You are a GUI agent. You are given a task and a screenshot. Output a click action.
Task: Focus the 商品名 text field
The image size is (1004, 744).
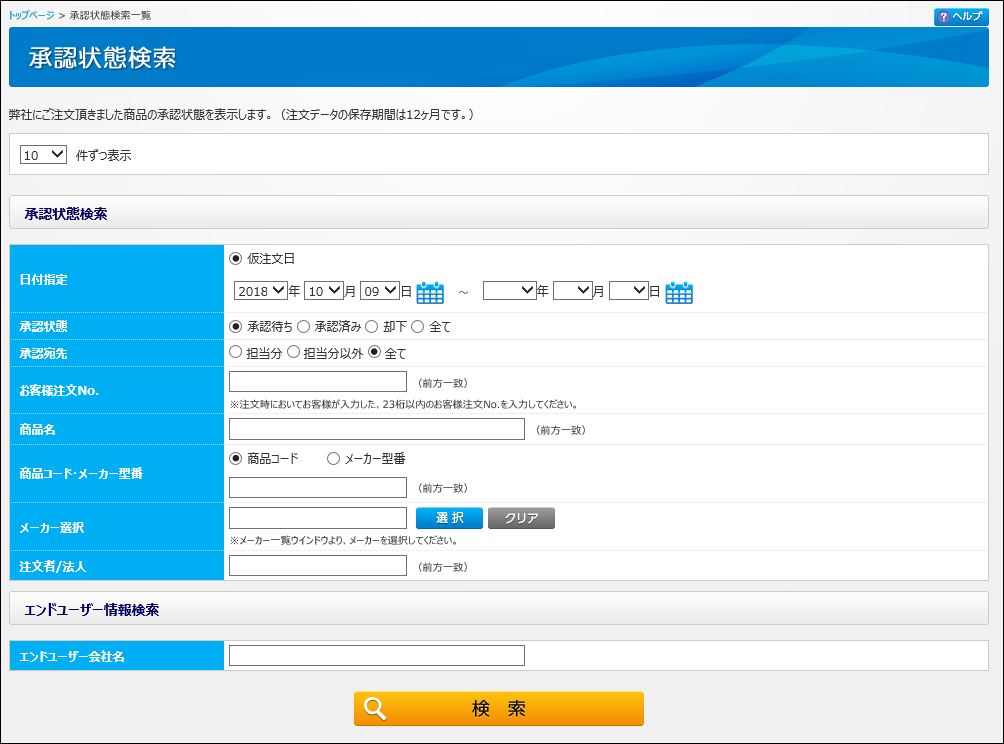click(x=376, y=429)
